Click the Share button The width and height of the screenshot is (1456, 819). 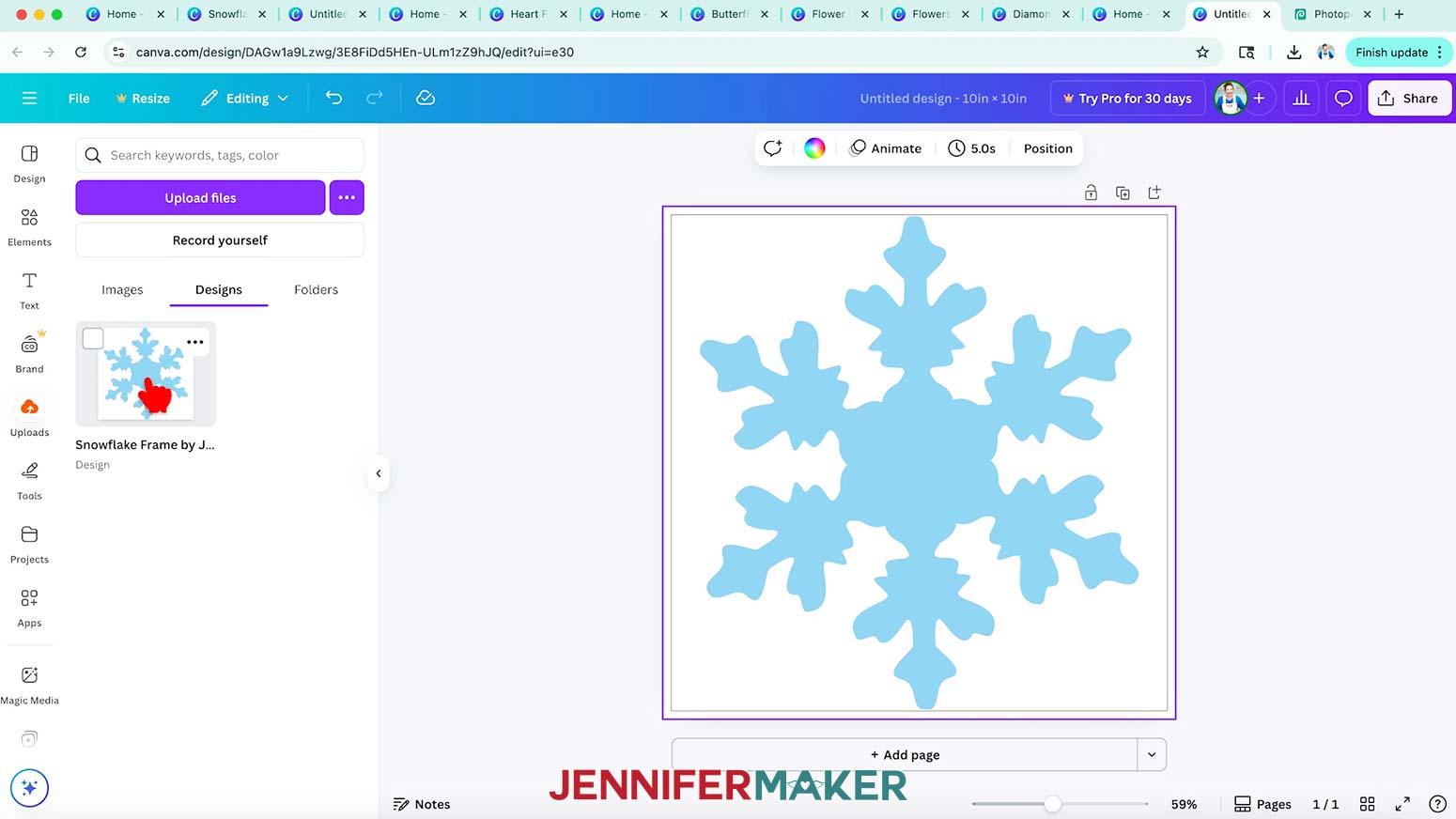[x=1409, y=98]
